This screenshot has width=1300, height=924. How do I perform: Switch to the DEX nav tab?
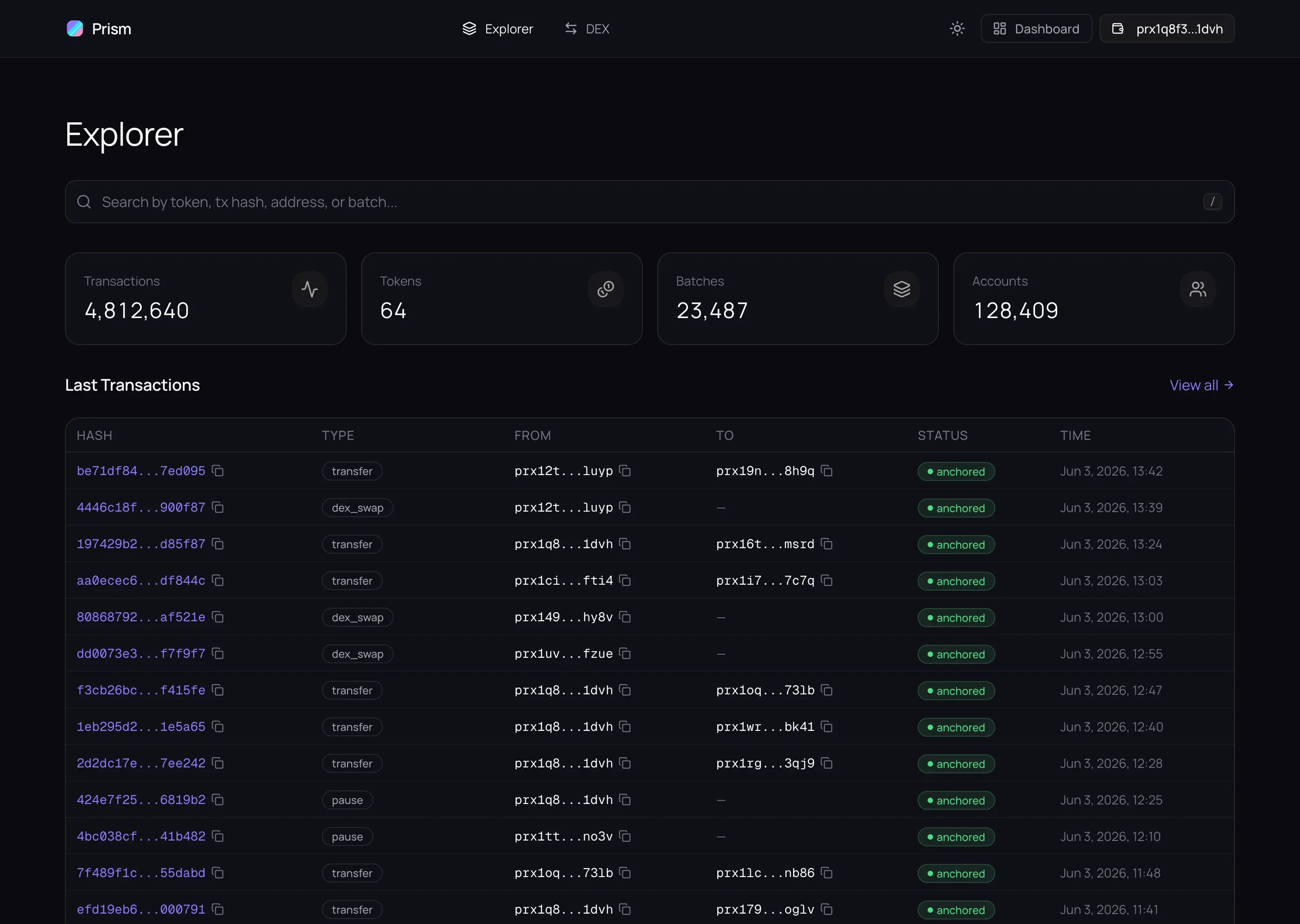587,28
